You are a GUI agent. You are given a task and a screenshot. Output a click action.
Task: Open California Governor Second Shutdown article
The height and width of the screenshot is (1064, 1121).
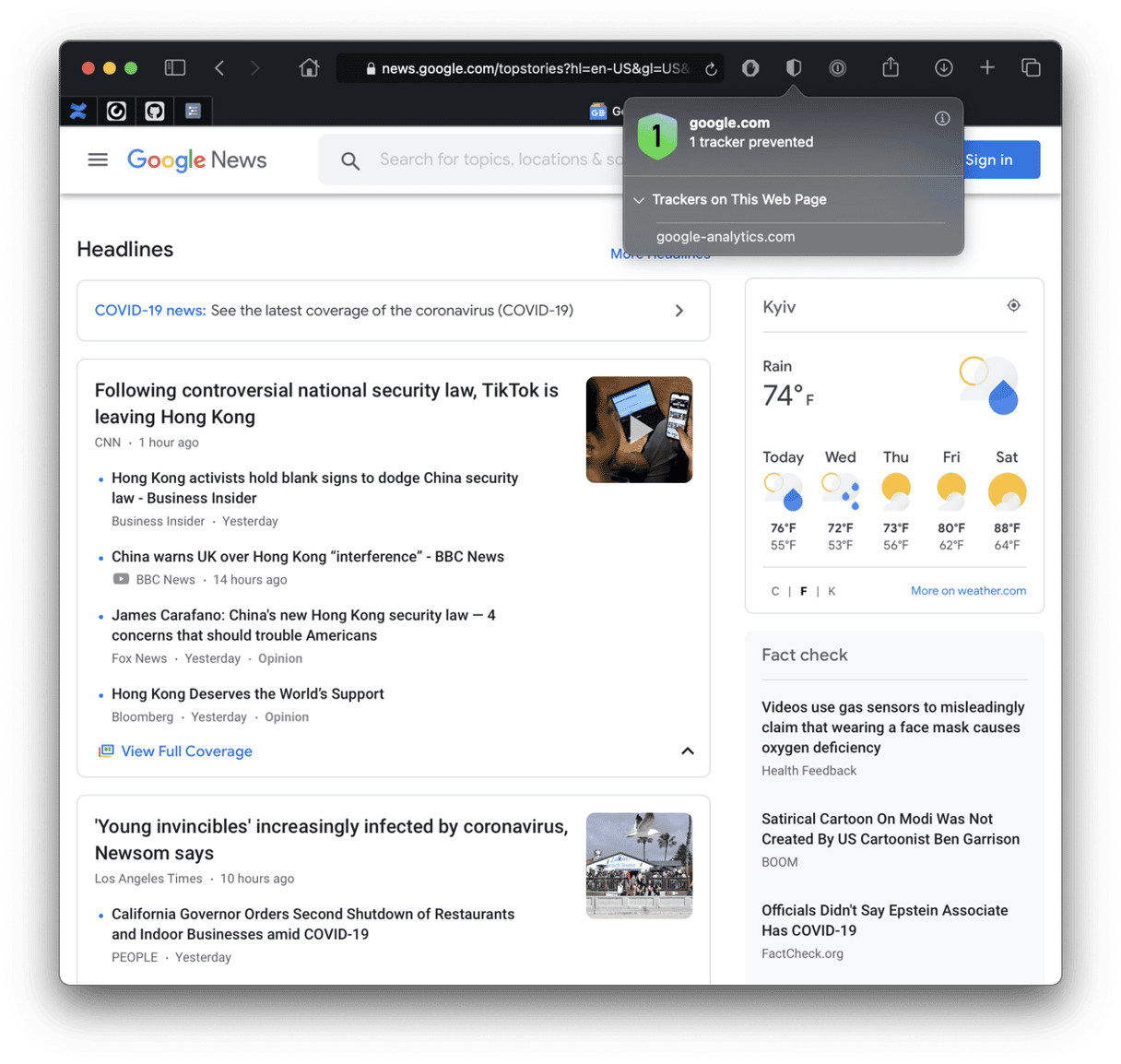click(x=313, y=924)
